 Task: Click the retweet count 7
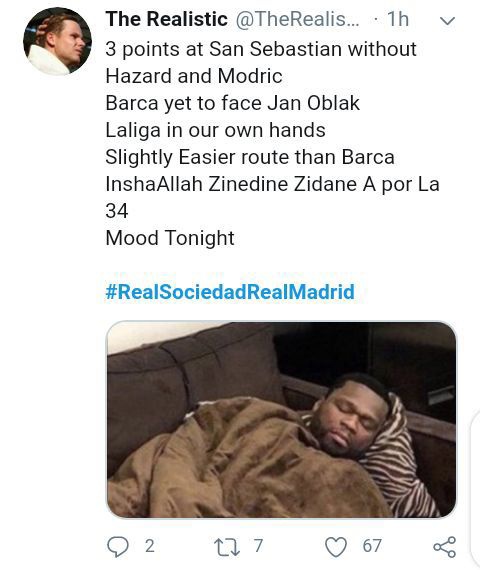point(258,546)
